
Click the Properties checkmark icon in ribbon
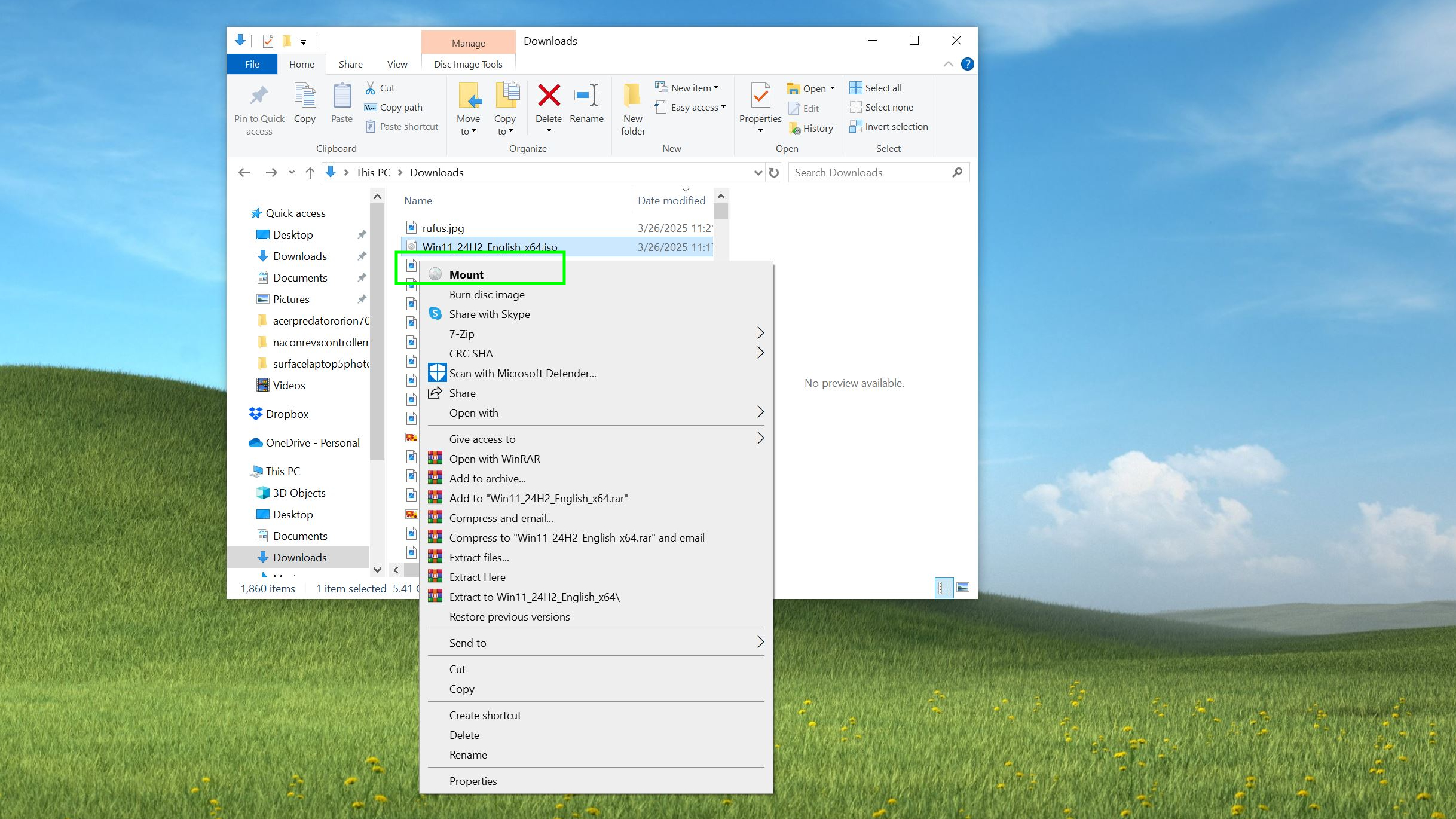pyautogui.click(x=760, y=96)
